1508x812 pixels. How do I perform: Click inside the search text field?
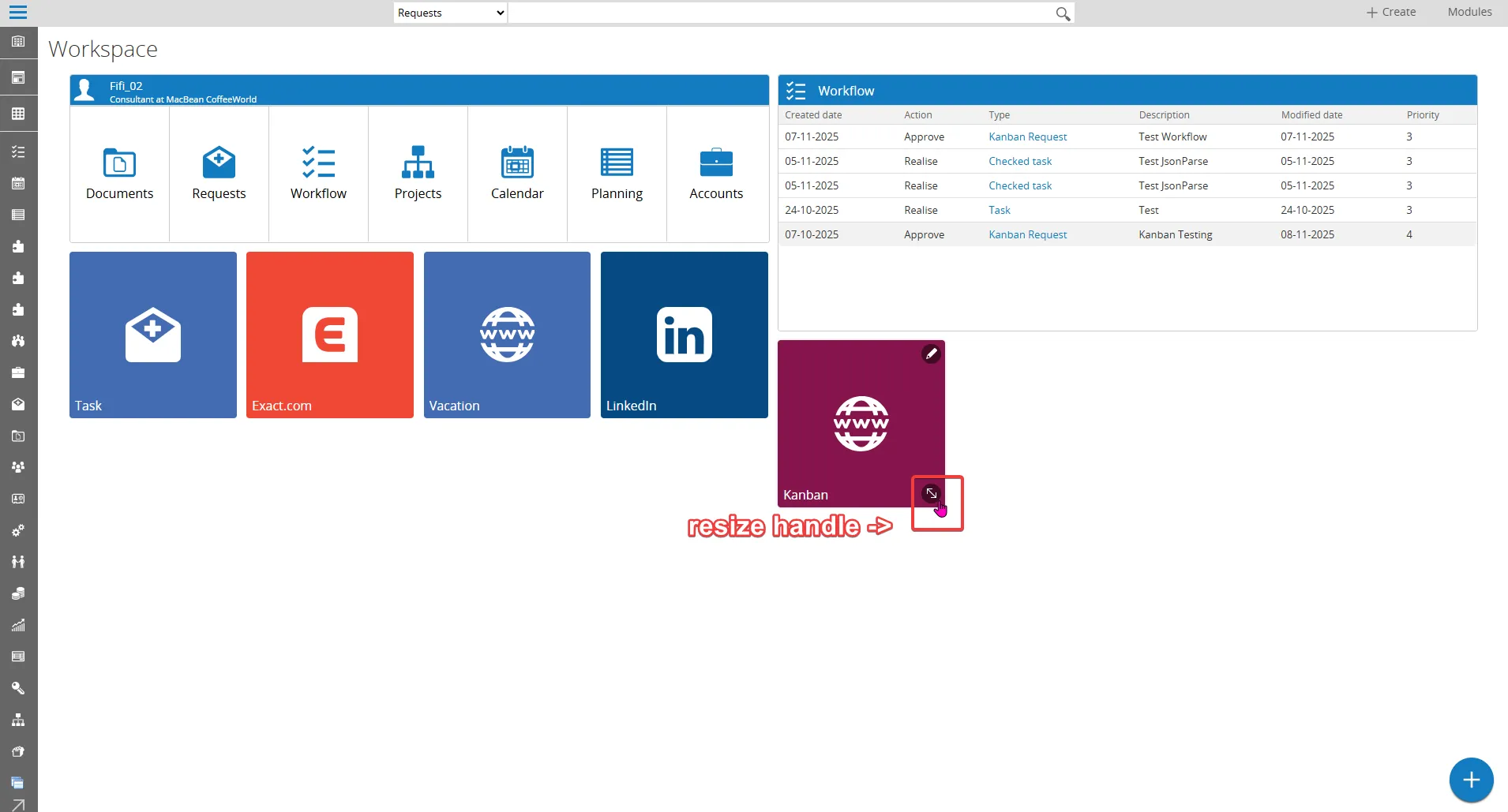click(780, 13)
